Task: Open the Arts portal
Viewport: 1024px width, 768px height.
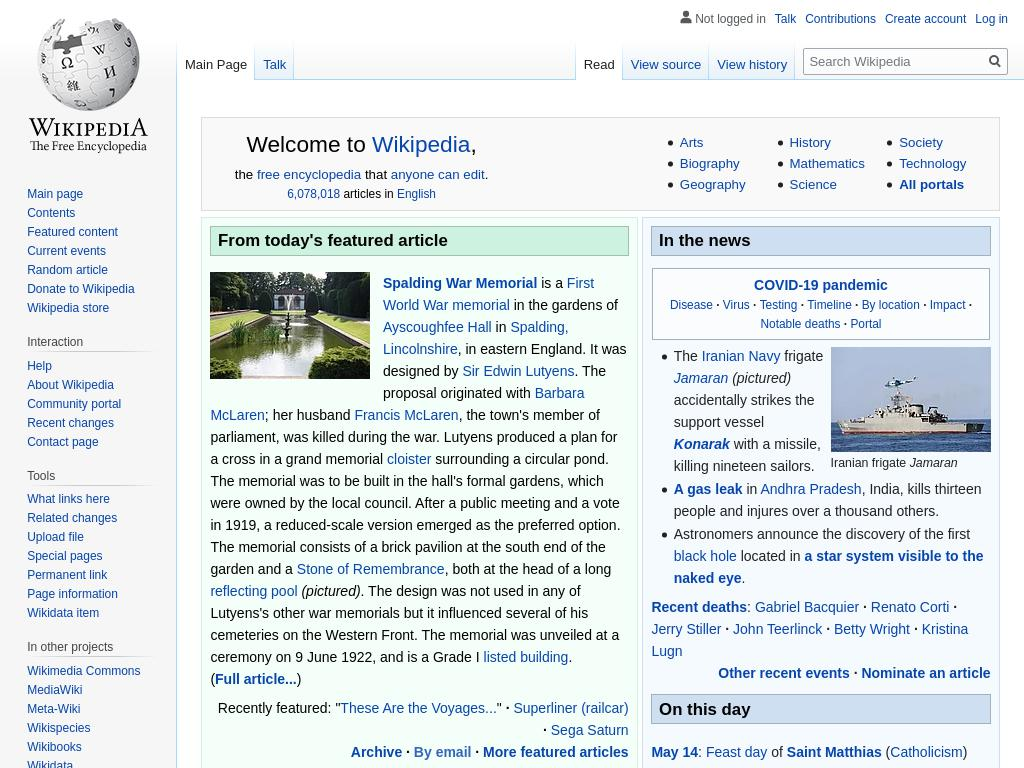Action: point(691,142)
